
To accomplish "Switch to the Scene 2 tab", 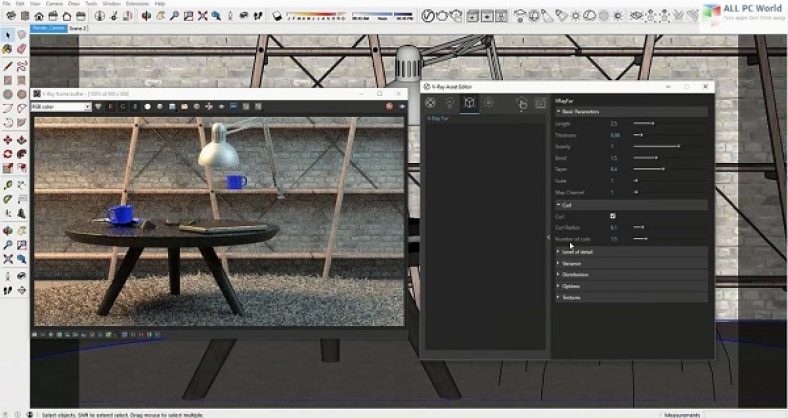I will click(78, 29).
